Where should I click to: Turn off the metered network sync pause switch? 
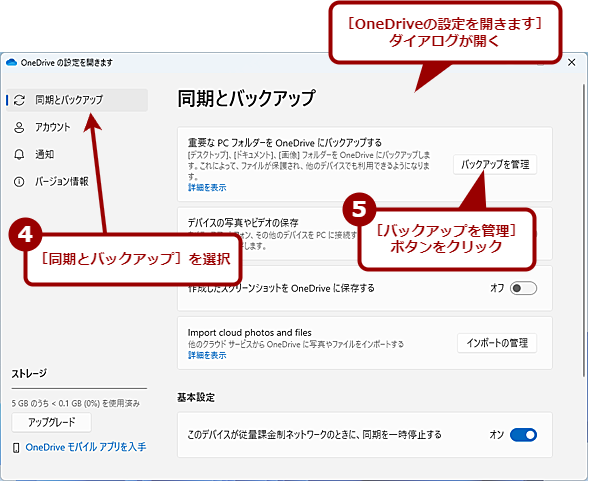[x=523, y=435]
